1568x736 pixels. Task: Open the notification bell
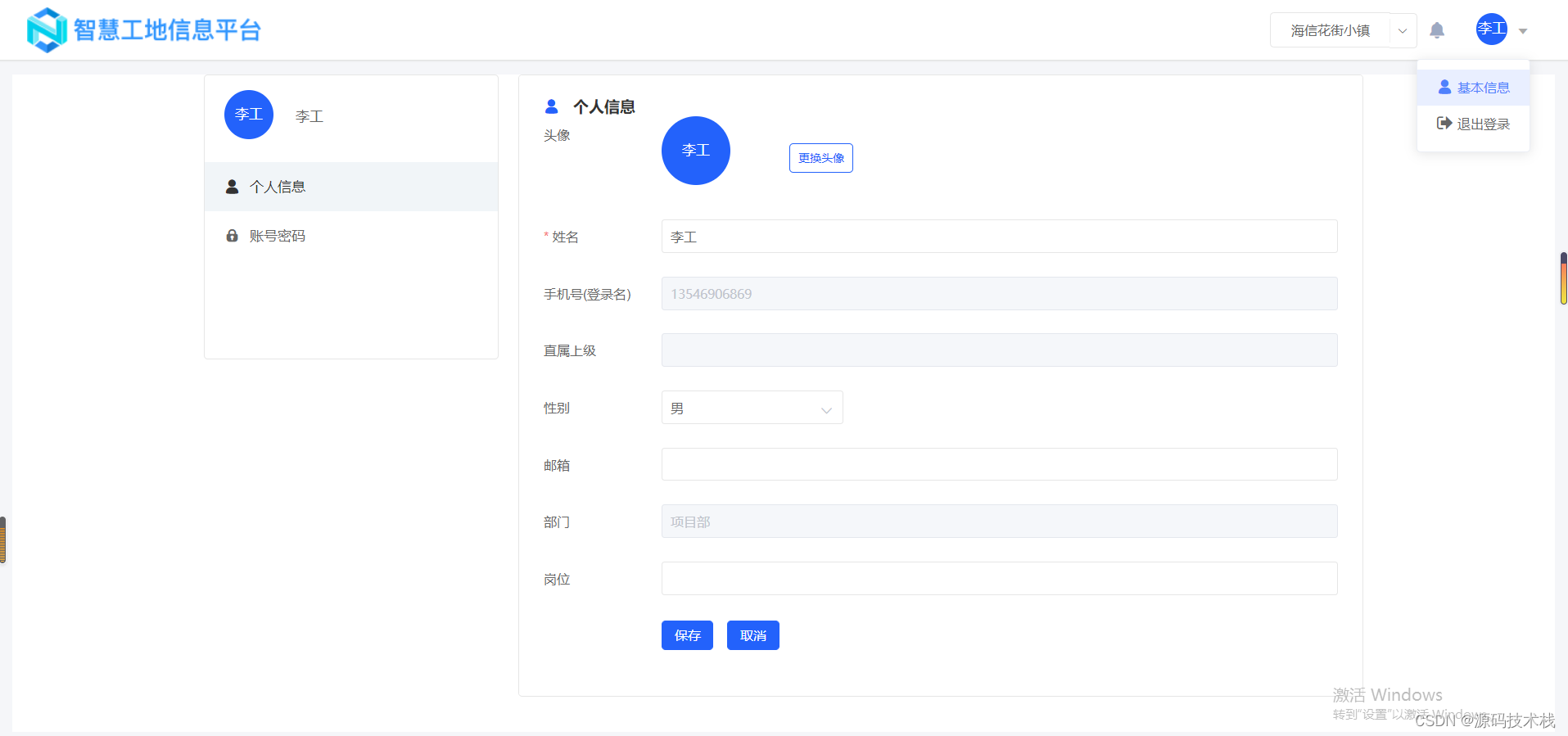click(x=1437, y=30)
